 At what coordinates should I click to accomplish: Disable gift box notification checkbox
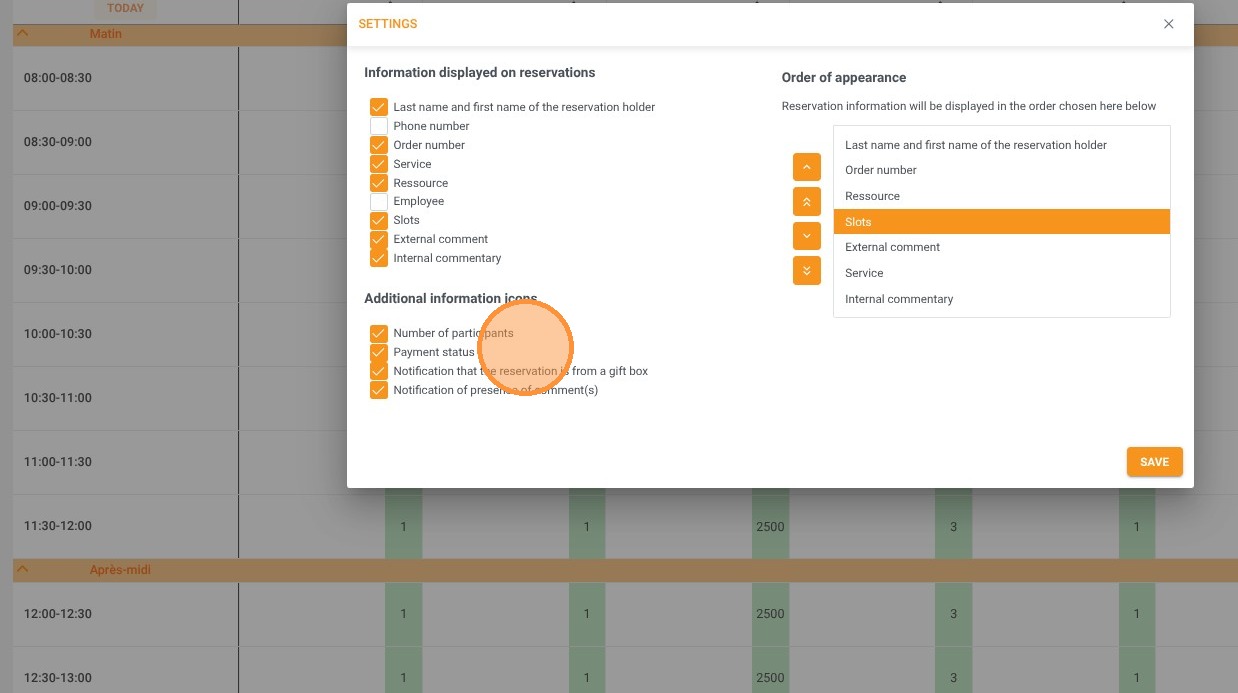click(x=378, y=371)
